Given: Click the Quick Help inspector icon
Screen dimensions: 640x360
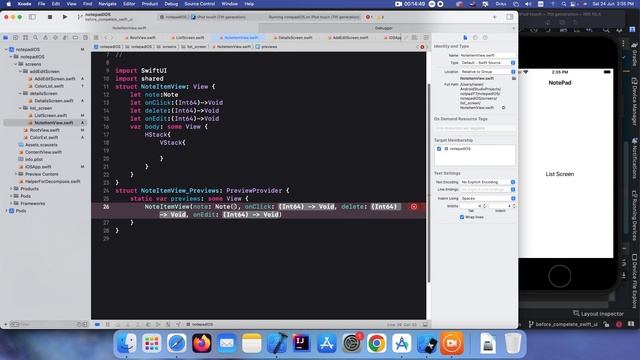Looking at the screenshot, I should point(485,38).
